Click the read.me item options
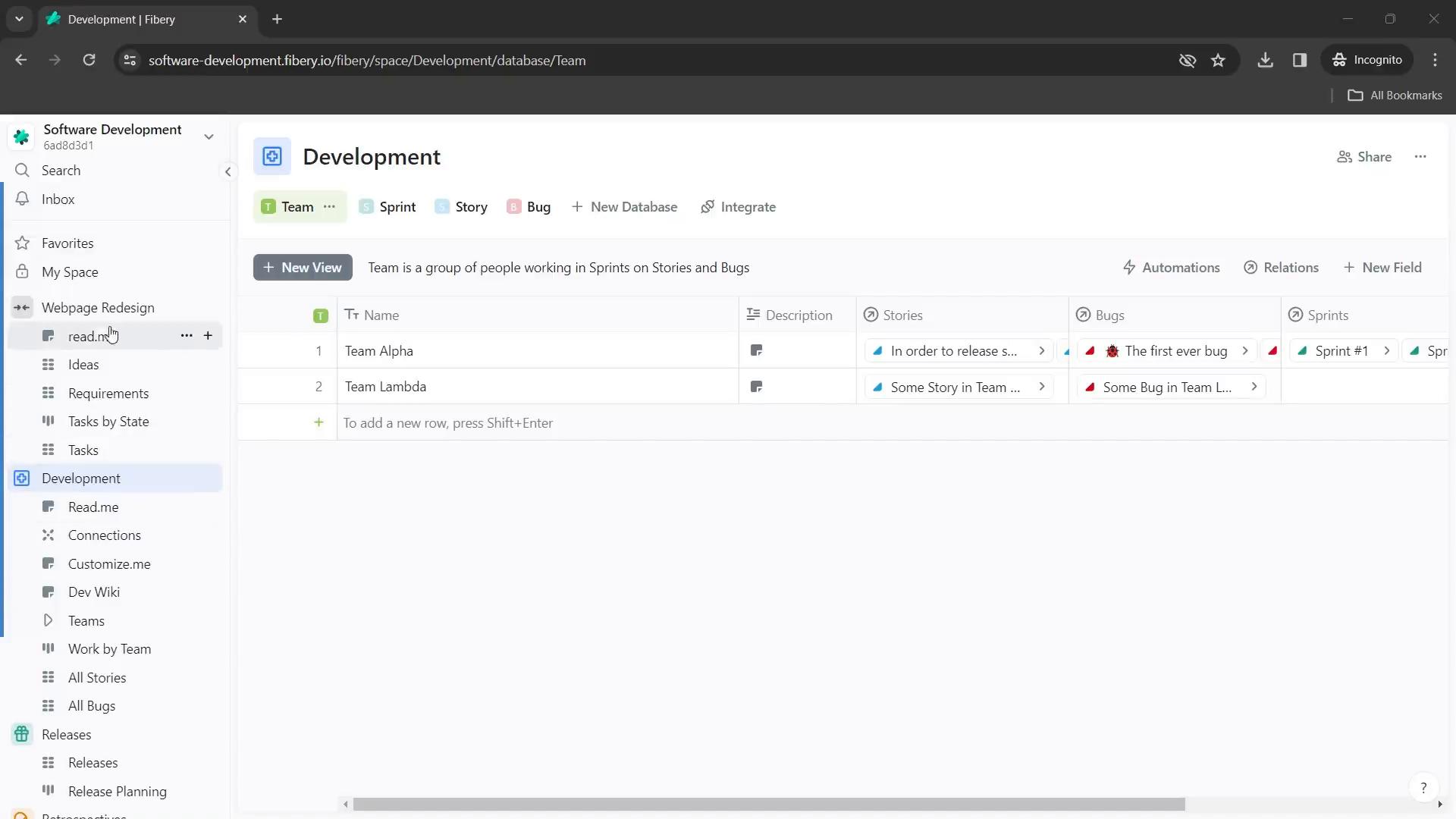This screenshot has width=1456, height=819. click(x=187, y=336)
